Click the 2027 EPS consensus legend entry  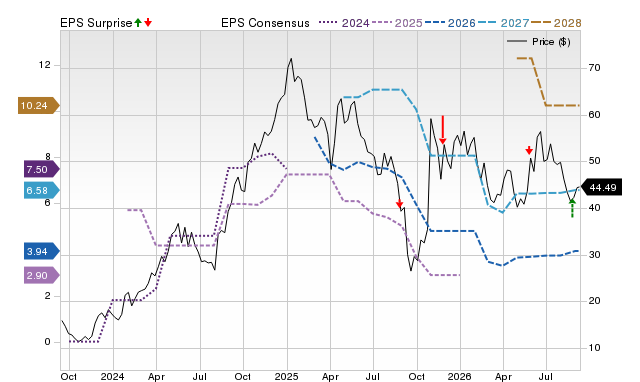pyautogui.click(x=503, y=23)
